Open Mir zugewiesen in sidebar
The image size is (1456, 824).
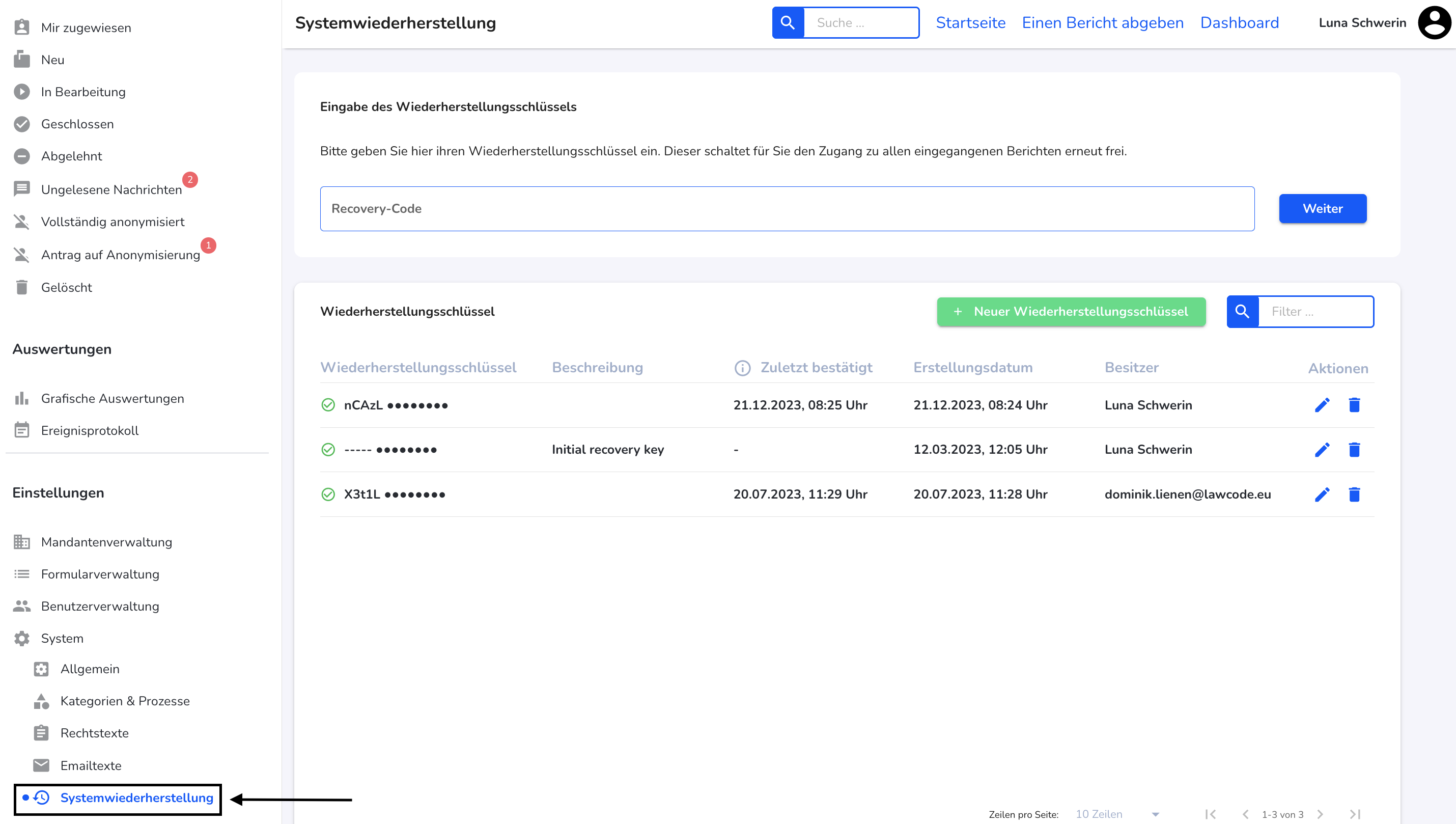pos(86,28)
